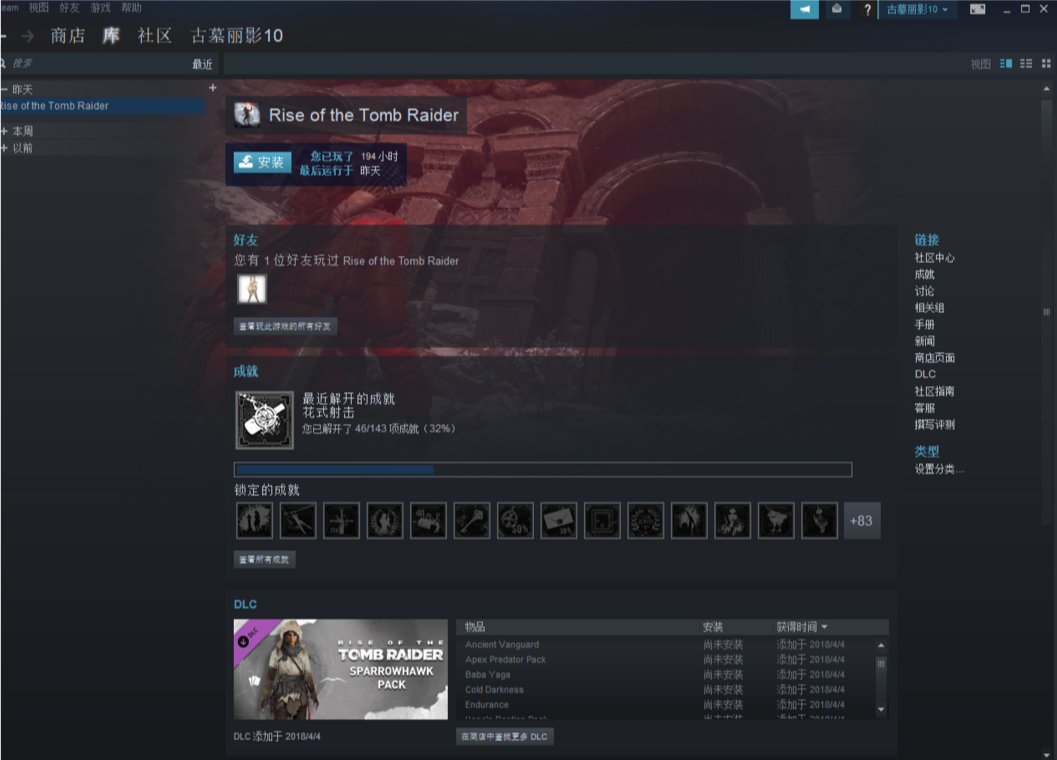
Task: Open the 最近 filter dropdown
Action: click(x=202, y=64)
